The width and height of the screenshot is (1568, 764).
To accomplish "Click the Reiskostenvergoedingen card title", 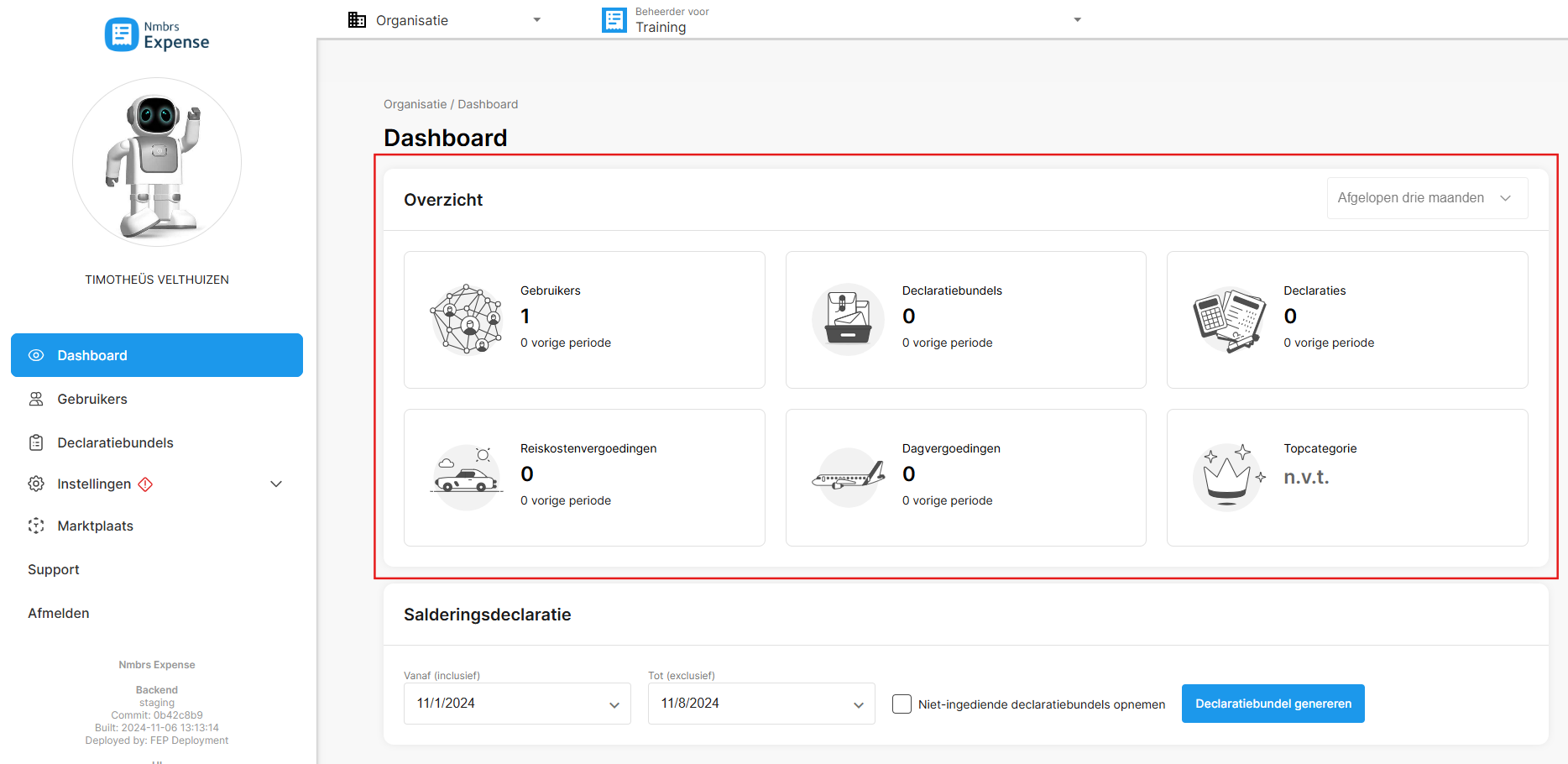I will click(588, 448).
